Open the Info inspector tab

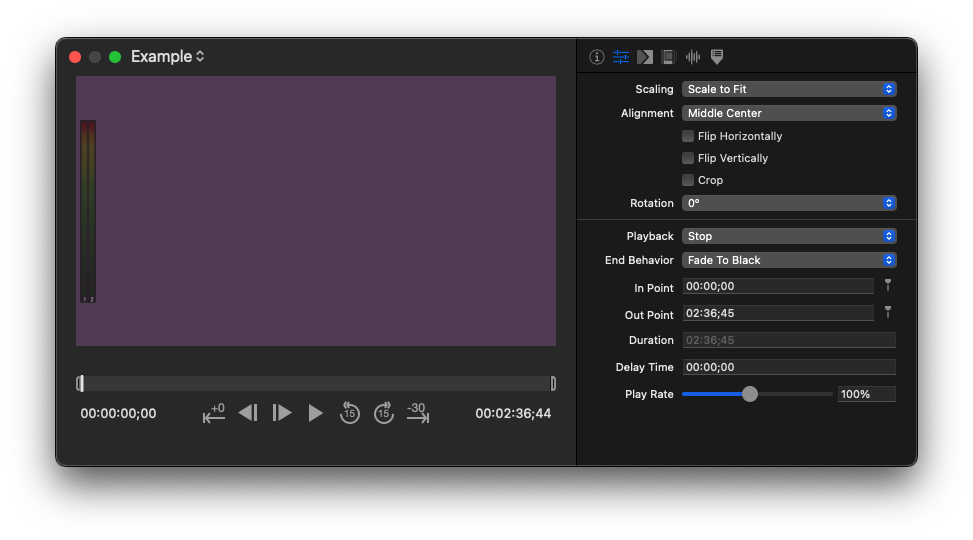596,57
